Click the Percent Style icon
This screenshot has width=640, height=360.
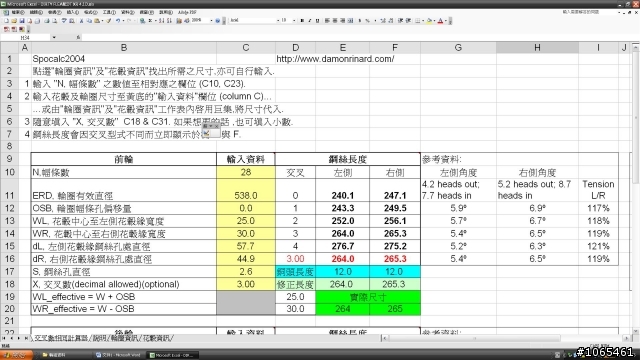click(367, 20)
